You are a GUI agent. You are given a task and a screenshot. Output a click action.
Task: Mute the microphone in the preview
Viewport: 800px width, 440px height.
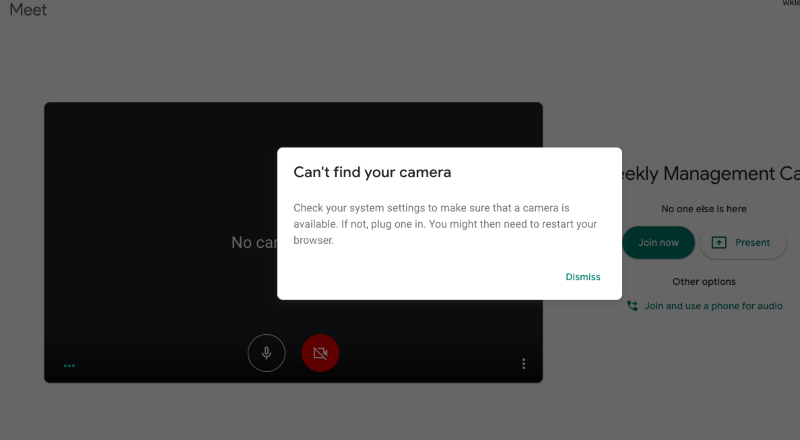click(267, 353)
